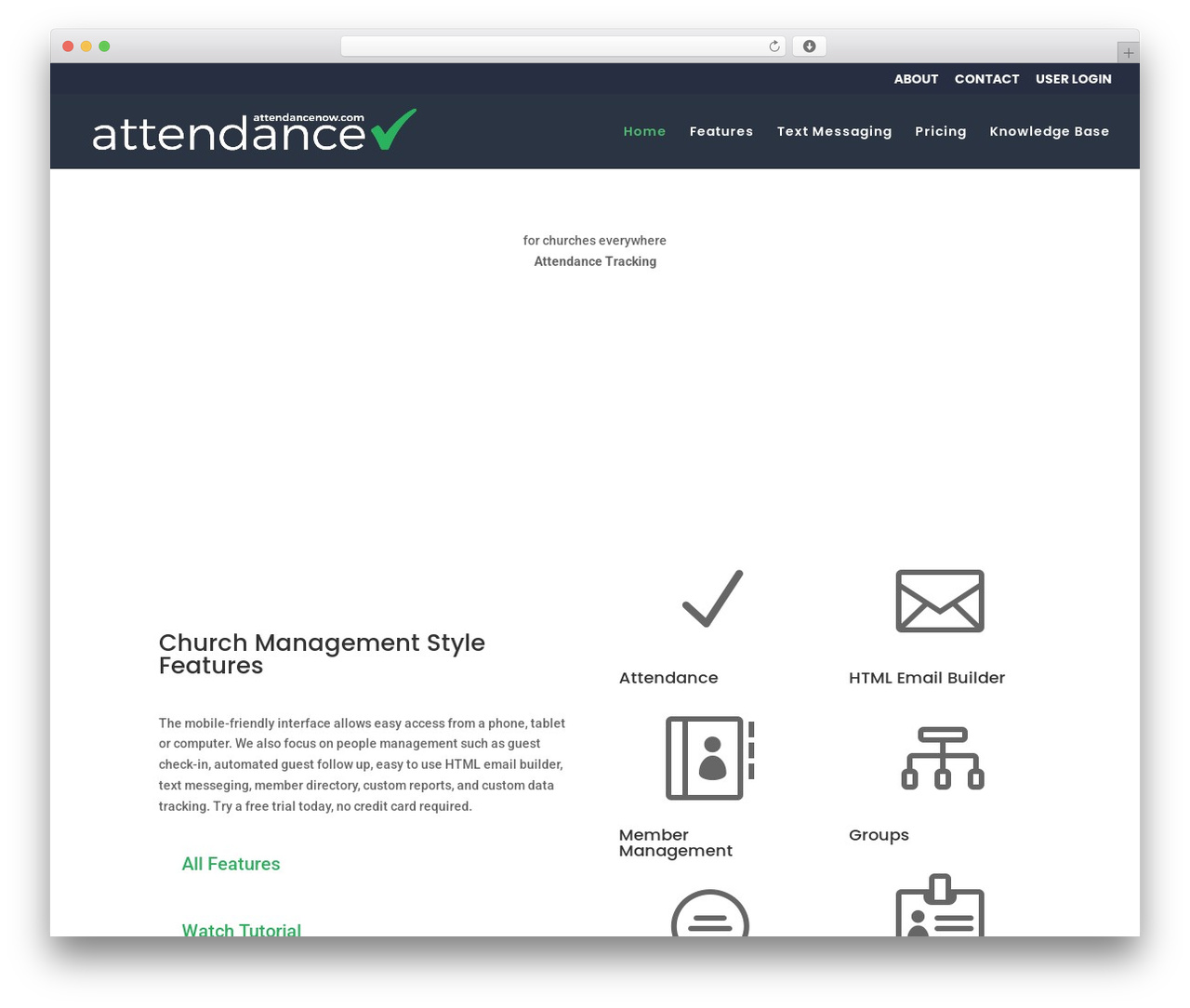The width and height of the screenshot is (1190, 1008).
Task: Click the attendance logo with green checkmark
Action: (x=254, y=131)
